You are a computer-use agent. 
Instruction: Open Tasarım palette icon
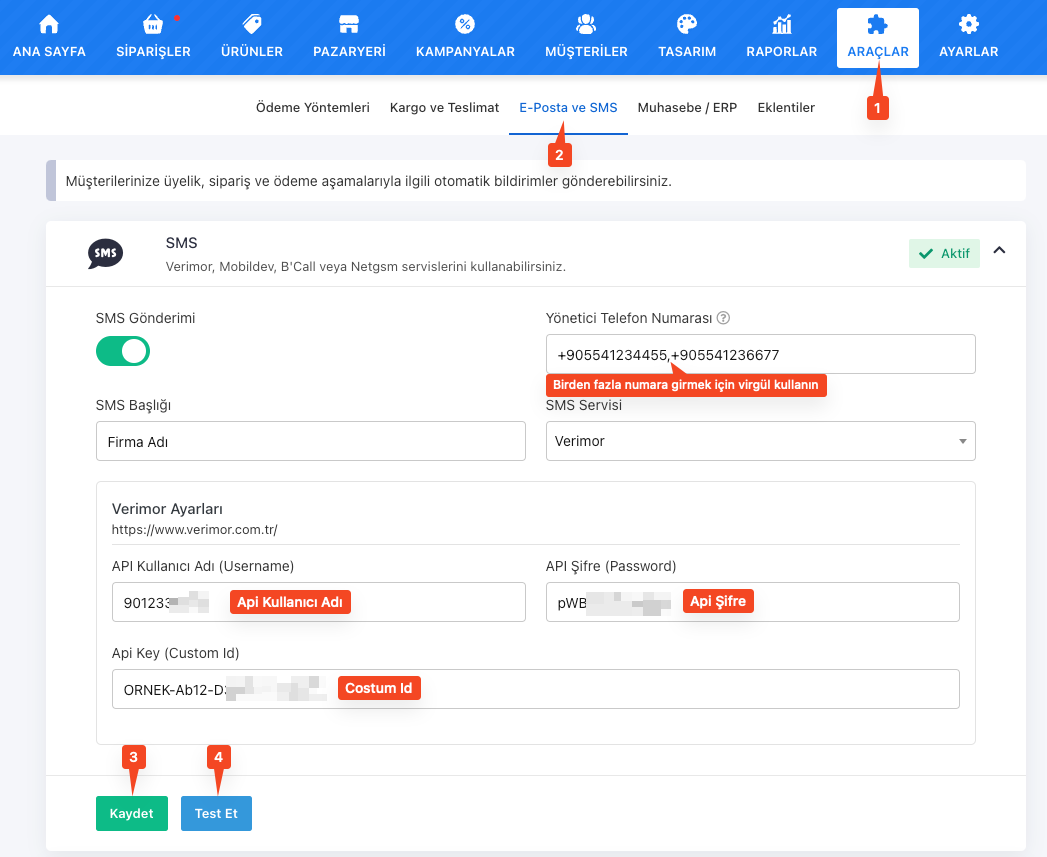[x=686, y=25]
